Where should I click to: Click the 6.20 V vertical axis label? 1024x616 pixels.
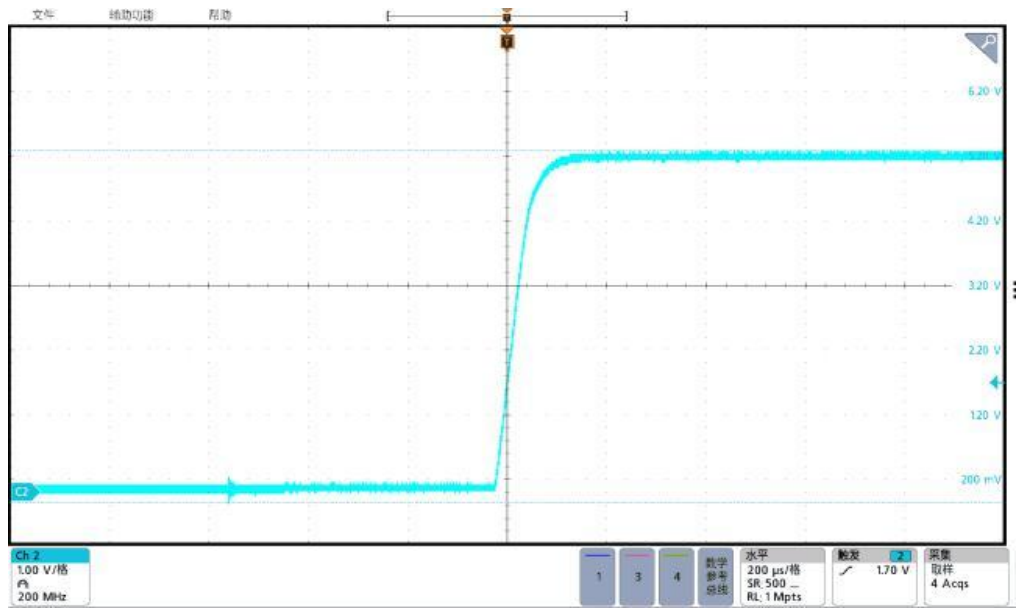(984, 91)
